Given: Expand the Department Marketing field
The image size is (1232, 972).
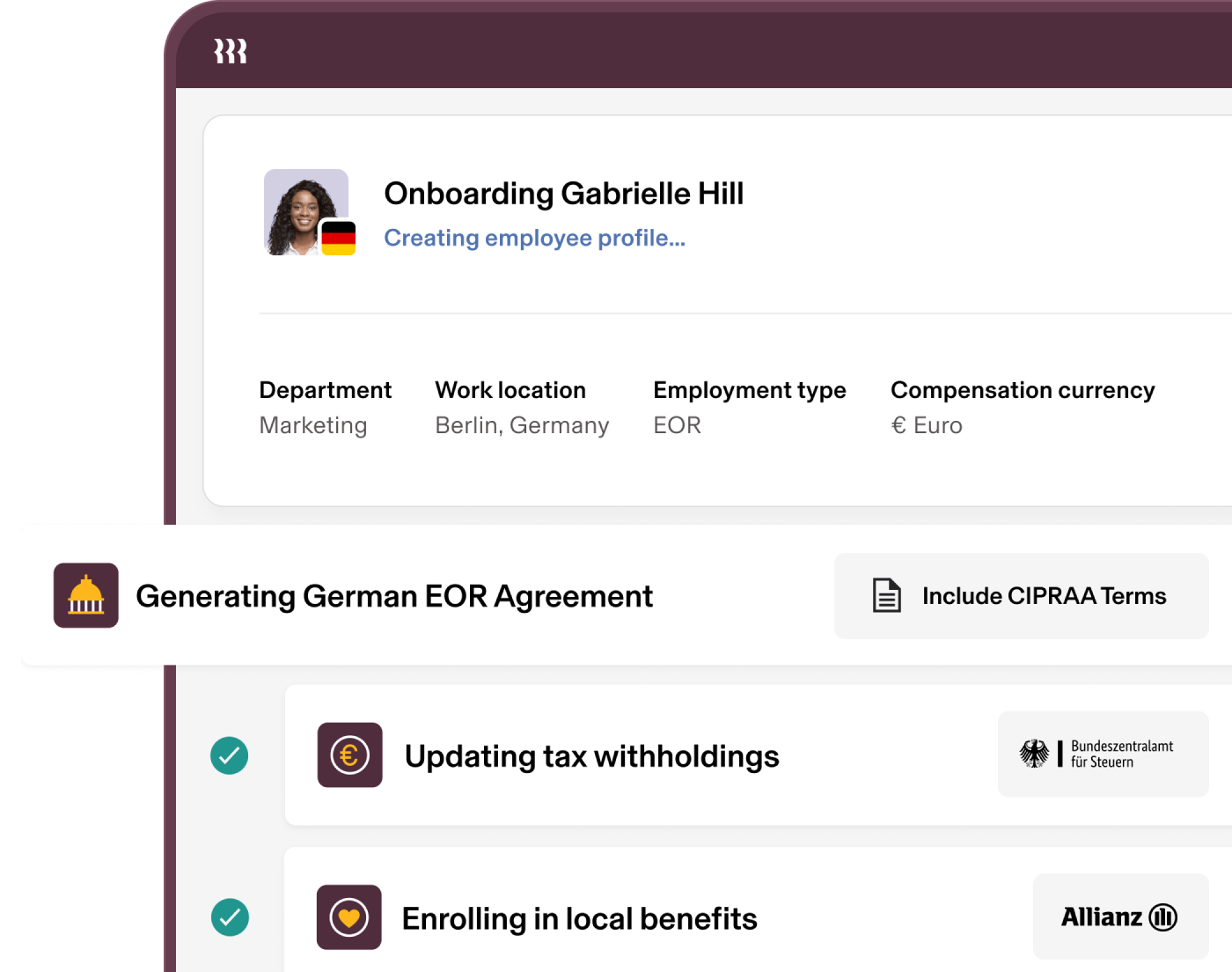Looking at the screenshot, I should click(x=325, y=407).
